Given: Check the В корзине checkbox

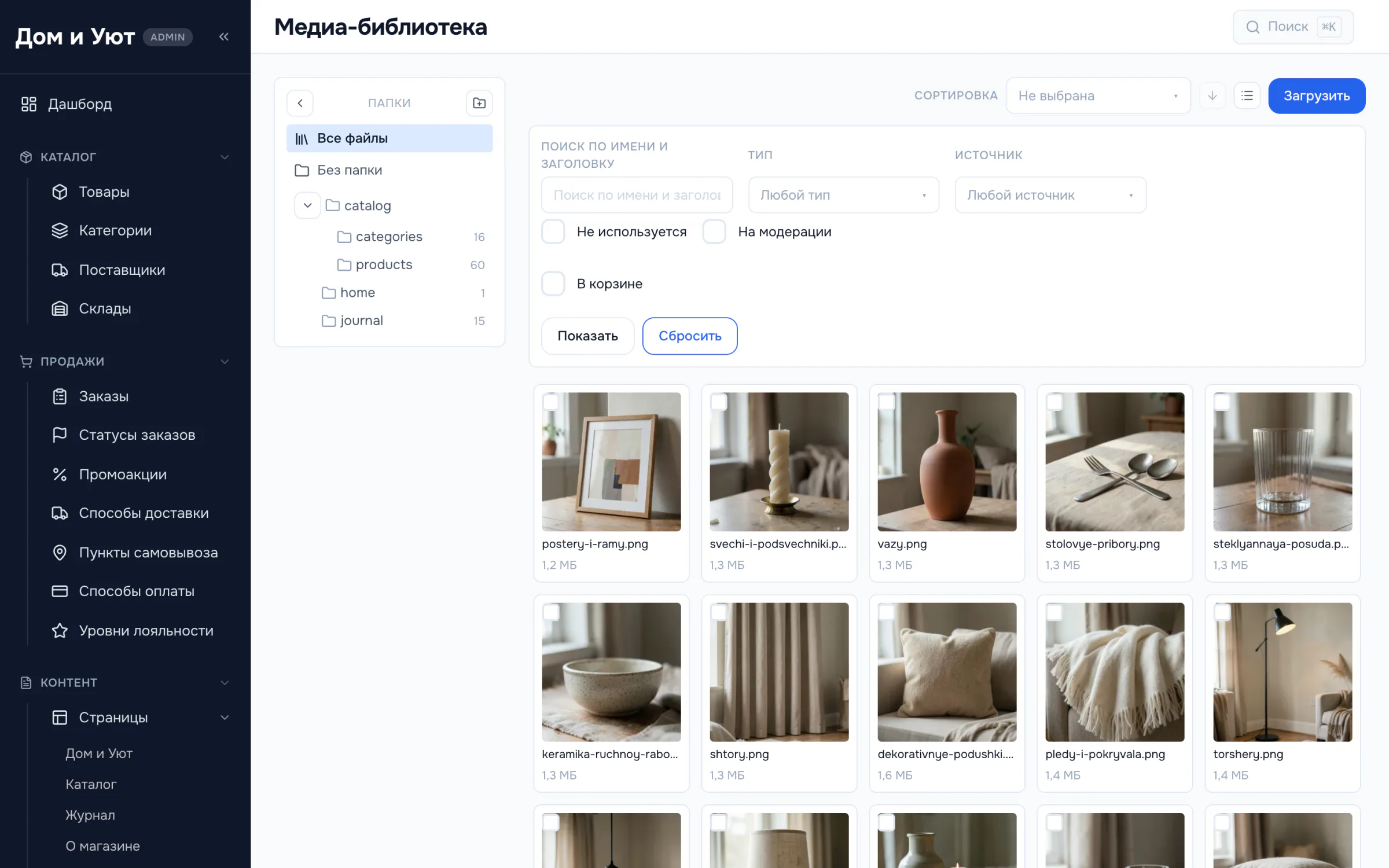Looking at the screenshot, I should tap(553, 284).
